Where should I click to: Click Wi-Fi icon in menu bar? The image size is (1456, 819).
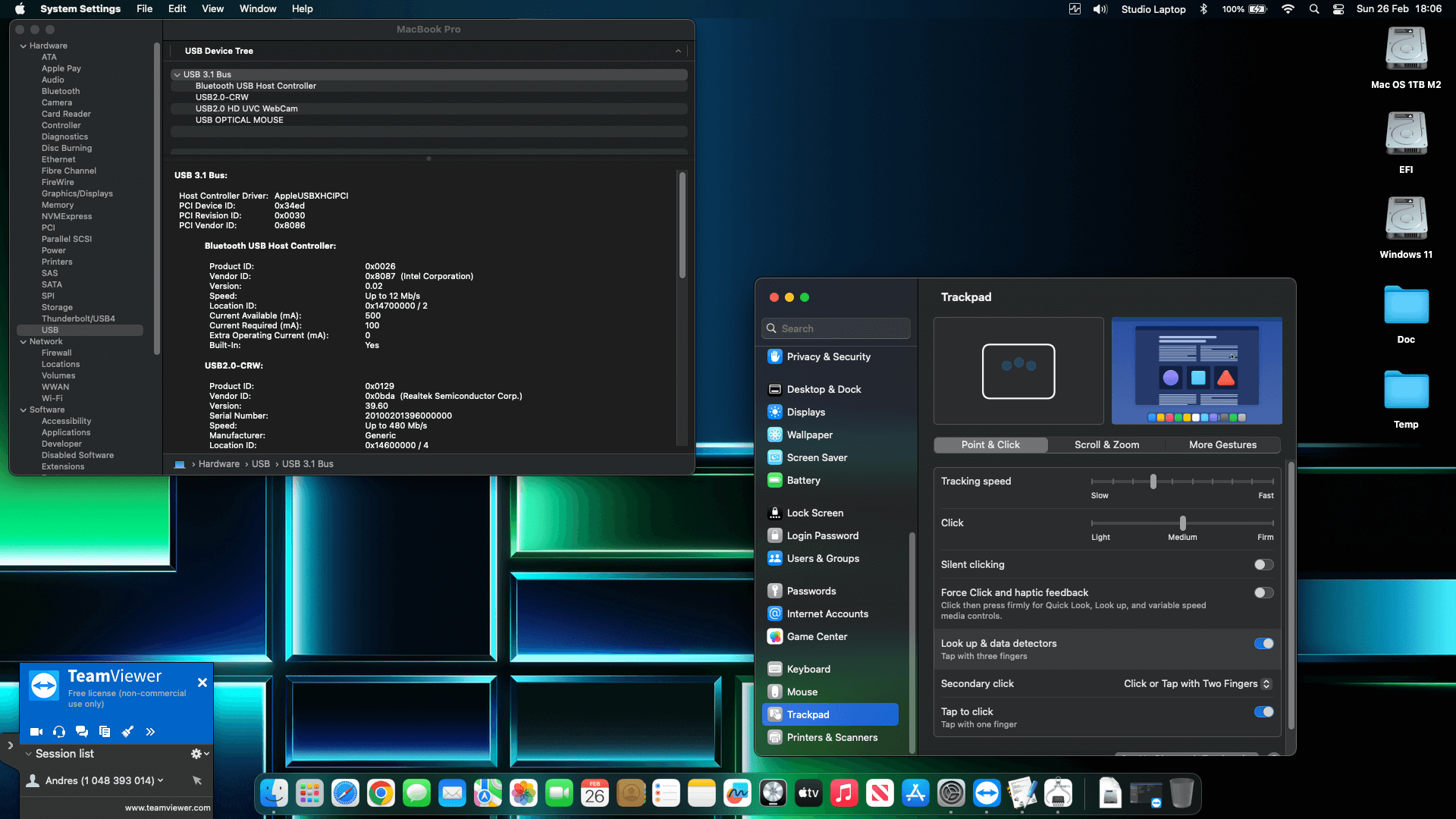point(1288,9)
